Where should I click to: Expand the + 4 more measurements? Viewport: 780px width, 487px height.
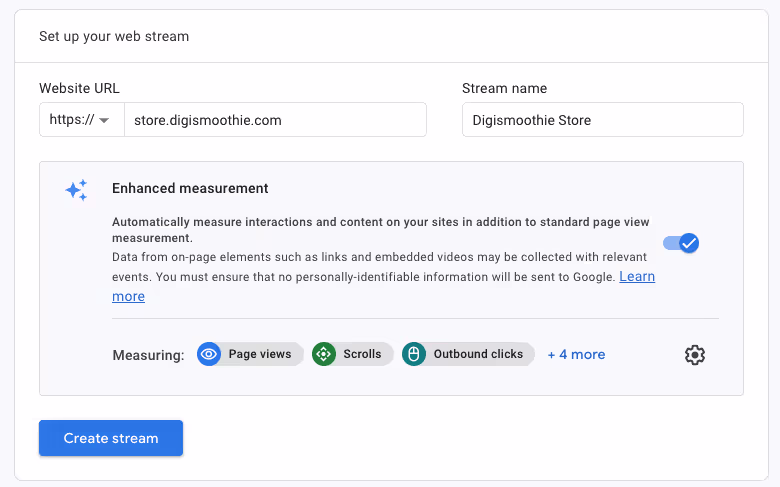pyautogui.click(x=576, y=354)
